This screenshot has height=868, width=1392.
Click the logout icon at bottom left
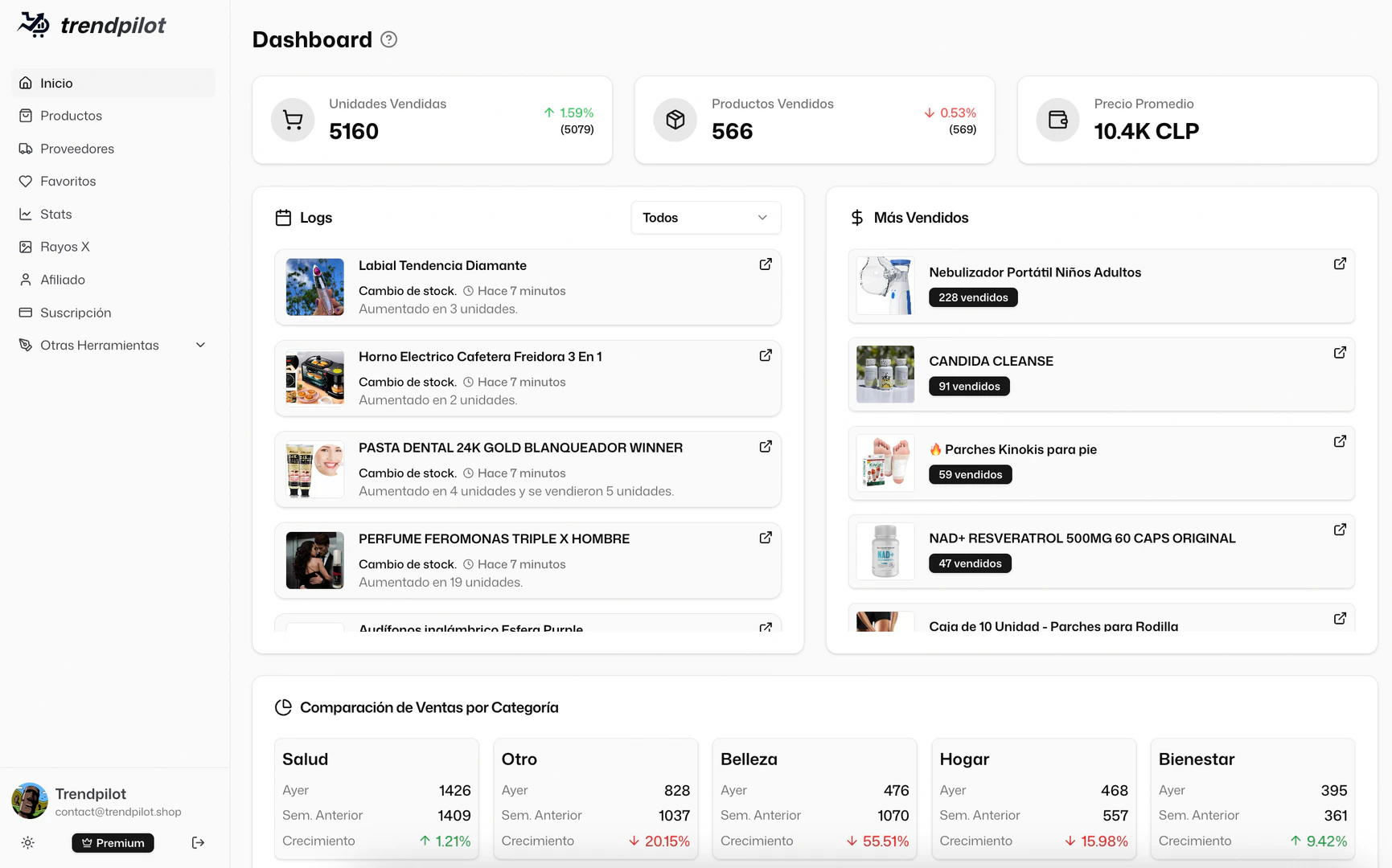pyautogui.click(x=197, y=842)
